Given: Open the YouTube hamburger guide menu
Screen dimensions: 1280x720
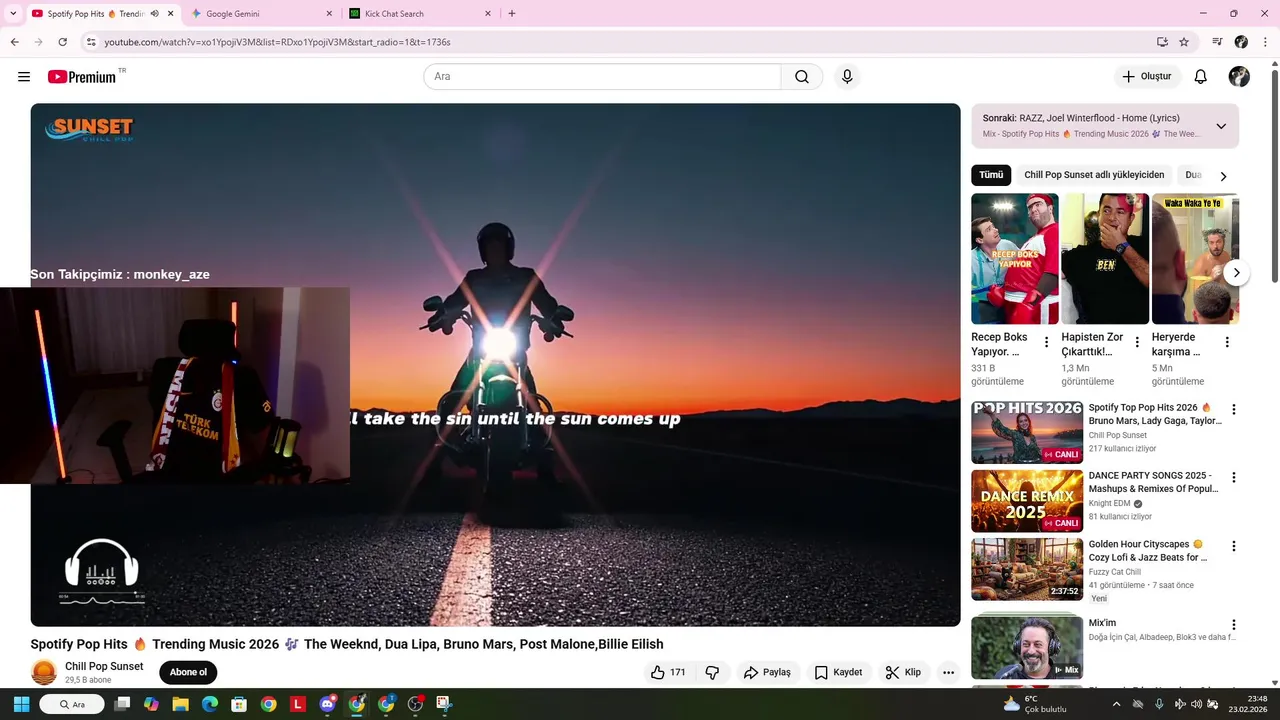Looking at the screenshot, I should coord(24,77).
